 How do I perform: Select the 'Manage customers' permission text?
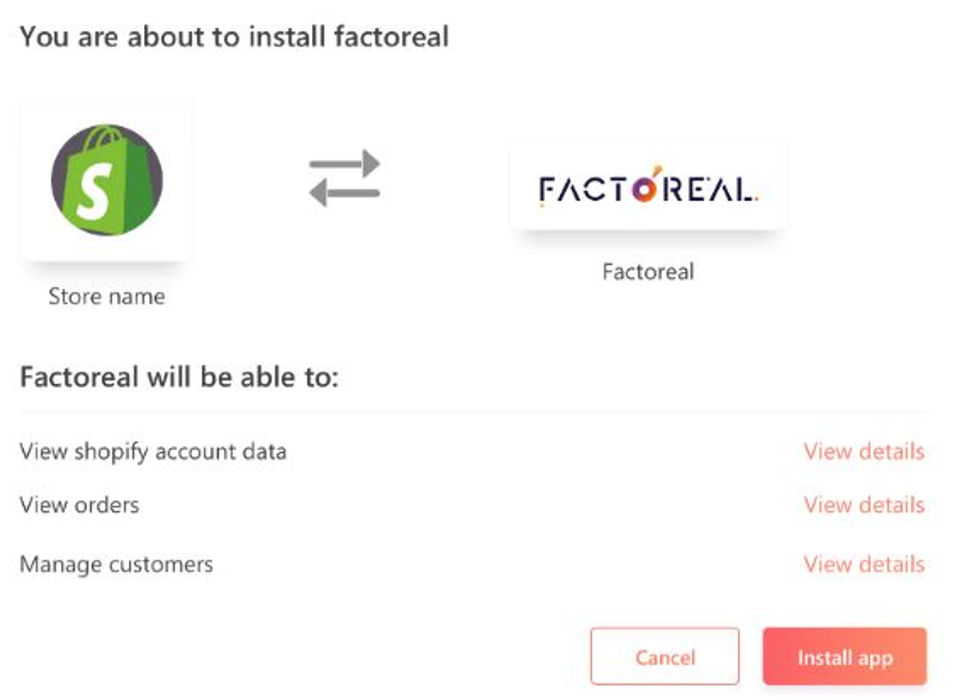tap(116, 564)
